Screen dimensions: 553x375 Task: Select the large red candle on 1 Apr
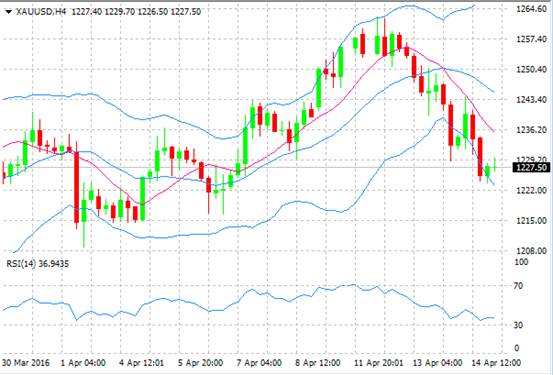click(76, 187)
